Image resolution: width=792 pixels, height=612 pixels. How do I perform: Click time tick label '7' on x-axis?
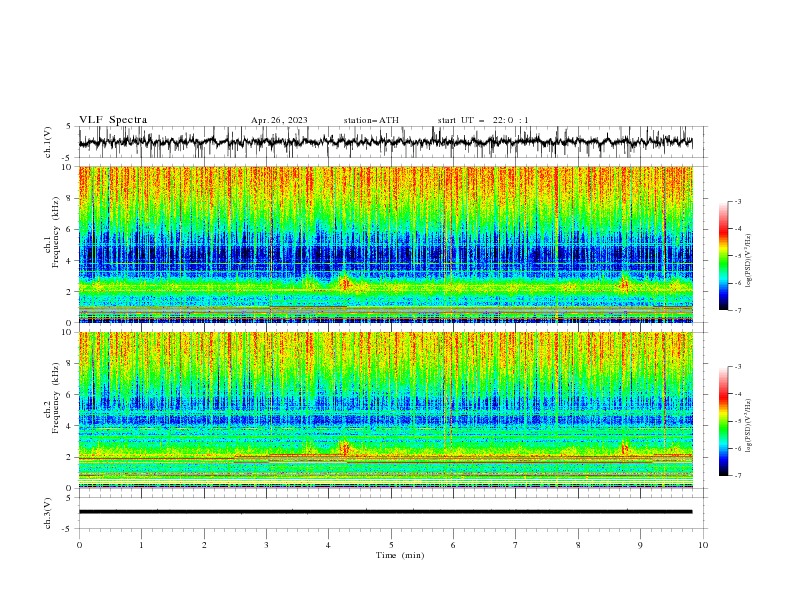[x=516, y=545]
